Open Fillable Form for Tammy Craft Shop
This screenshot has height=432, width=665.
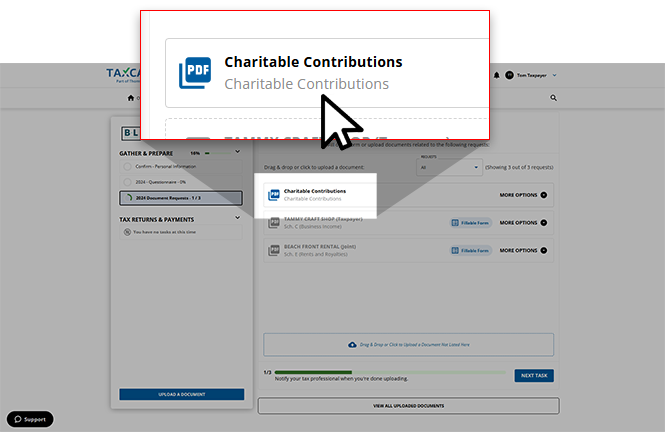pyautogui.click(x=470, y=223)
